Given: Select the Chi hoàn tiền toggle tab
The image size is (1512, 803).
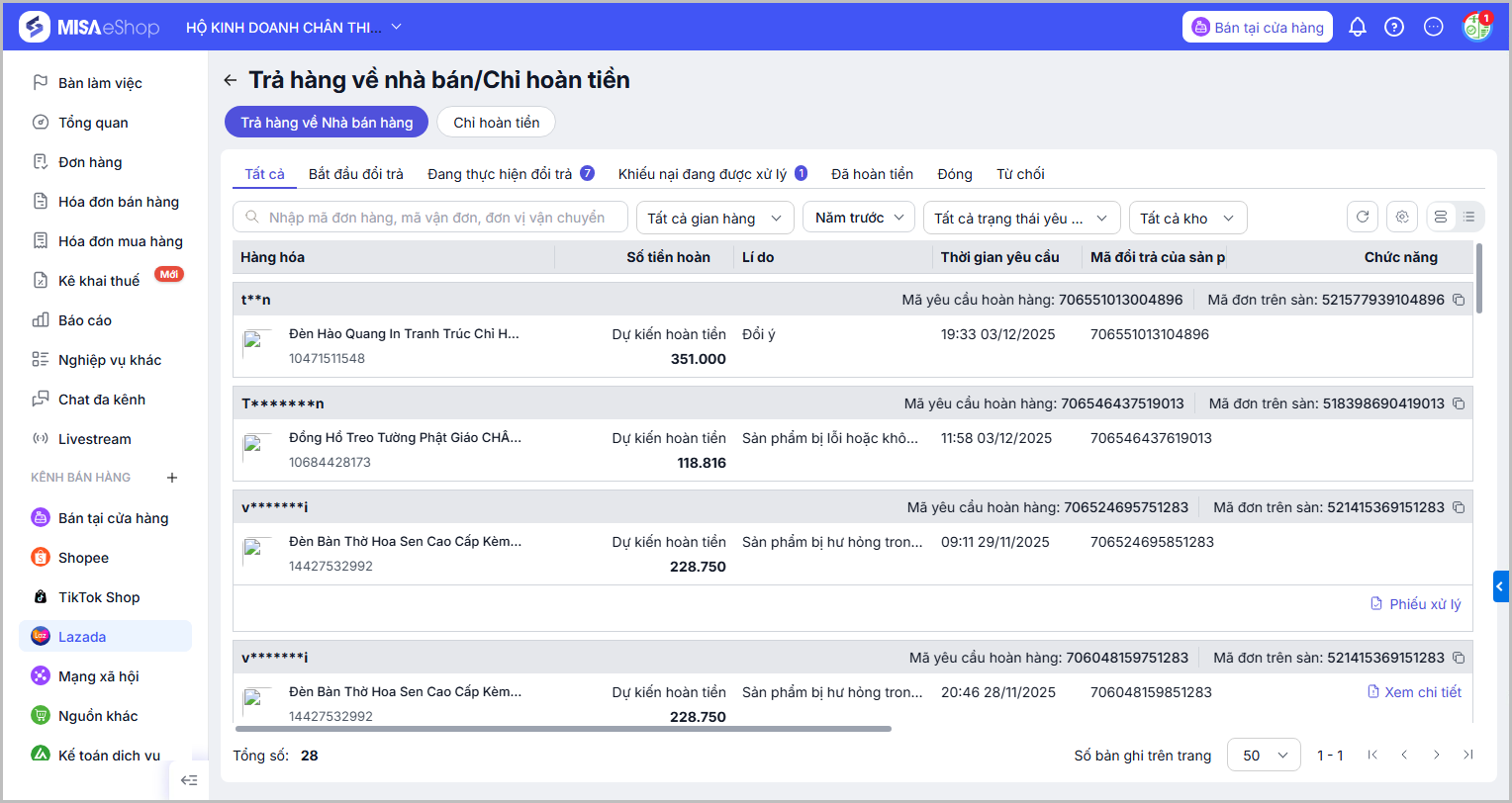Looking at the screenshot, I should tap(496, 123).
